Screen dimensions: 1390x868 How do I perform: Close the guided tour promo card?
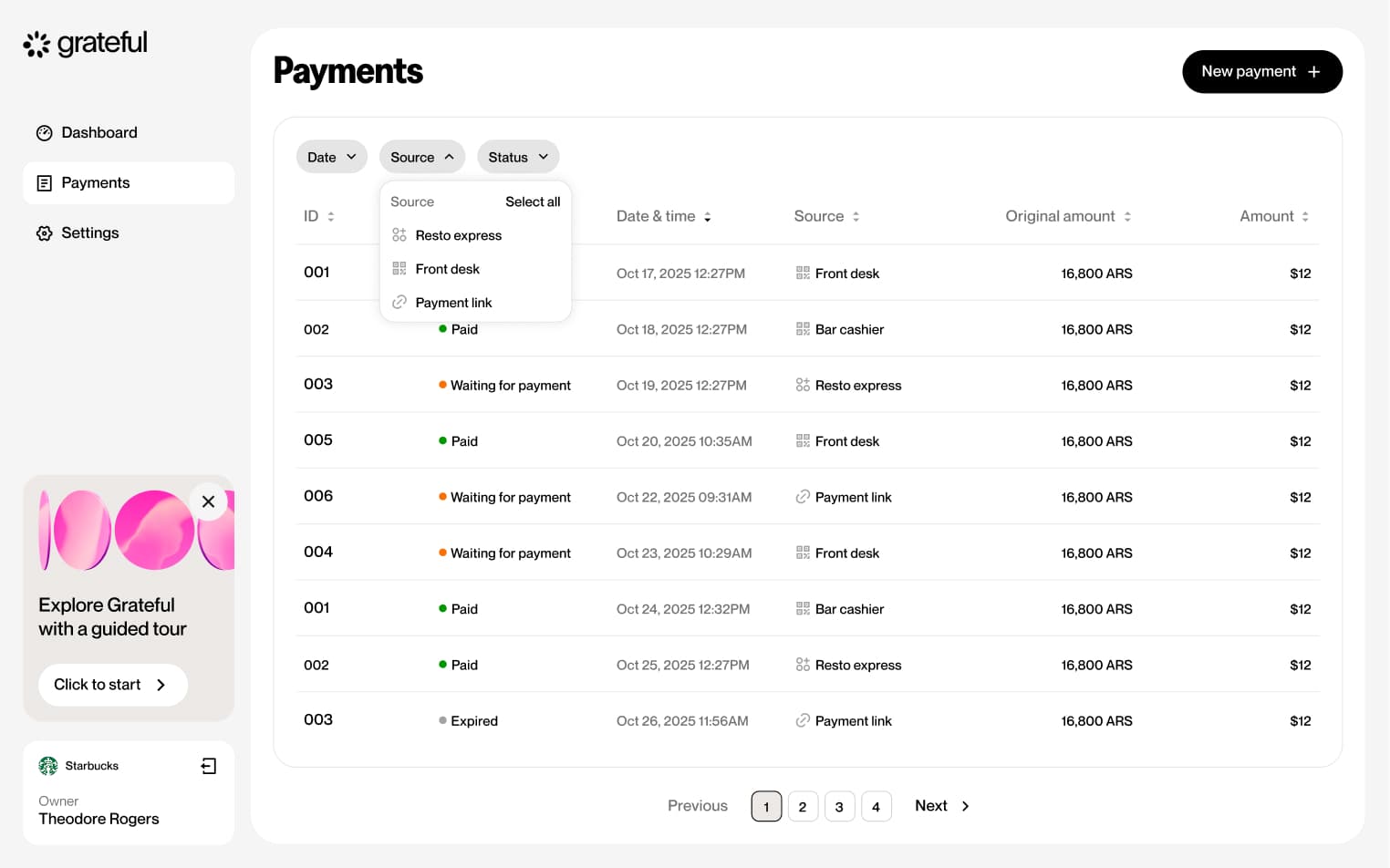208,501
